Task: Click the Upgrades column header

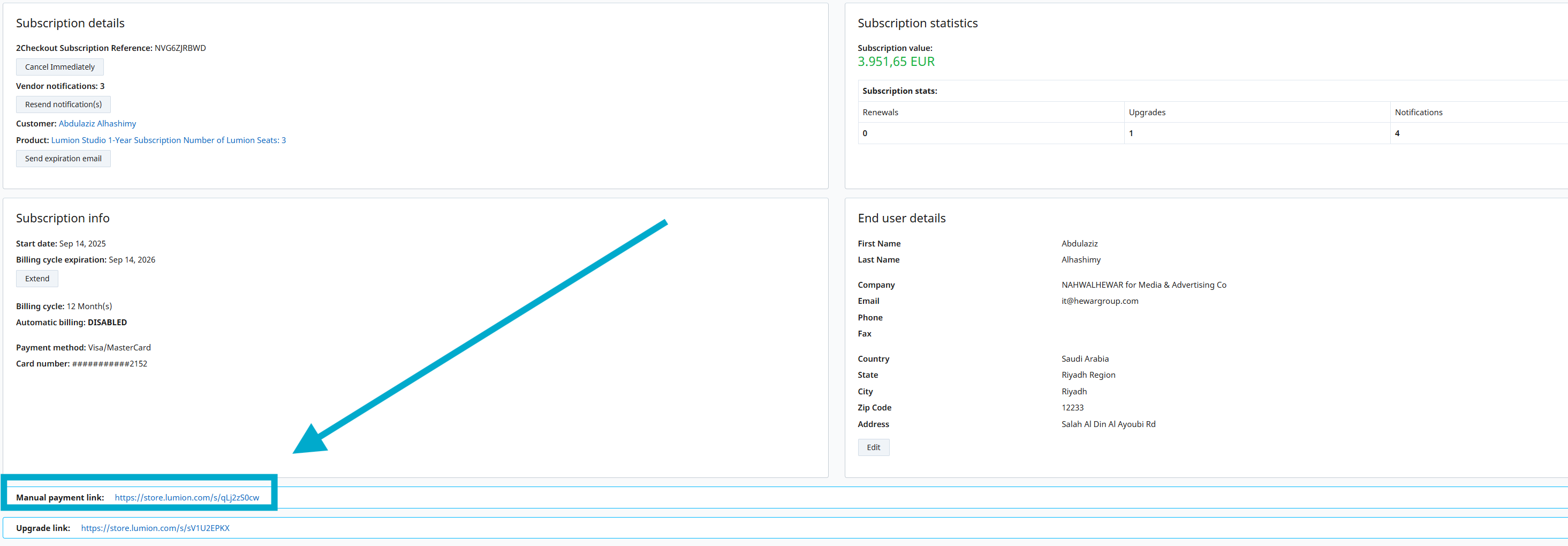Action: pyautogui.click(x=1147, y=112)
